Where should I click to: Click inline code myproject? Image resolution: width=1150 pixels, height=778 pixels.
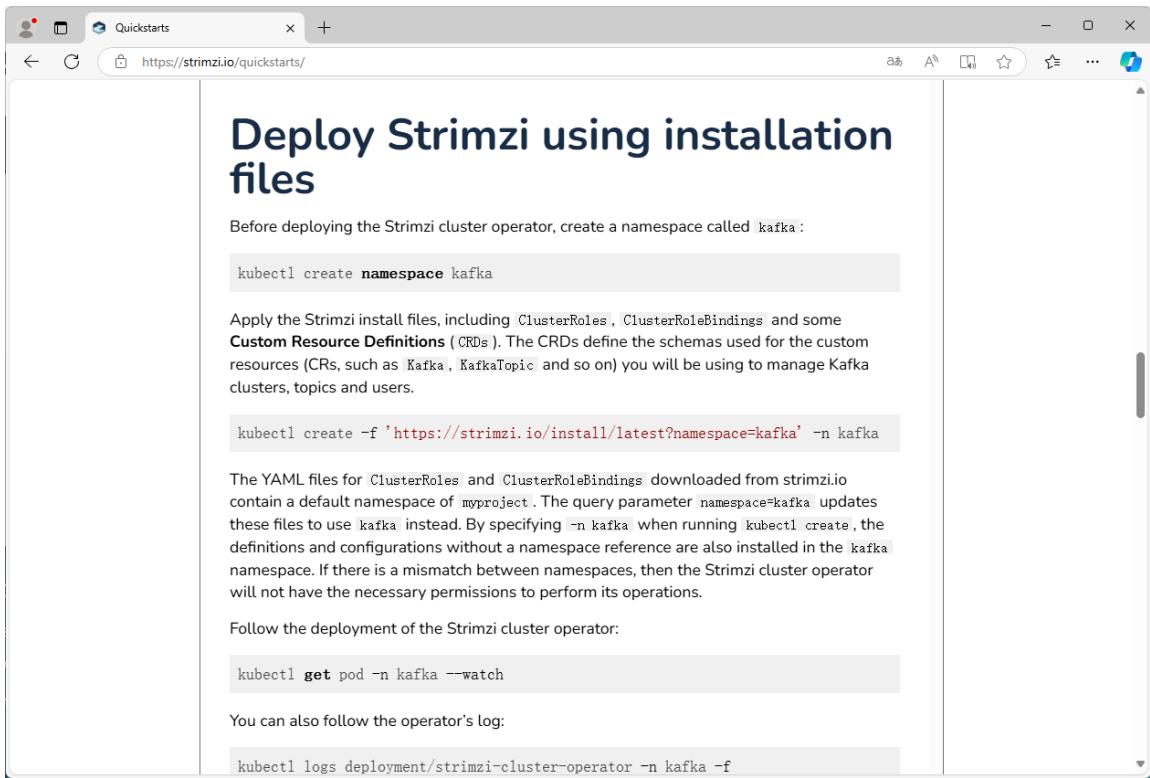495,502
